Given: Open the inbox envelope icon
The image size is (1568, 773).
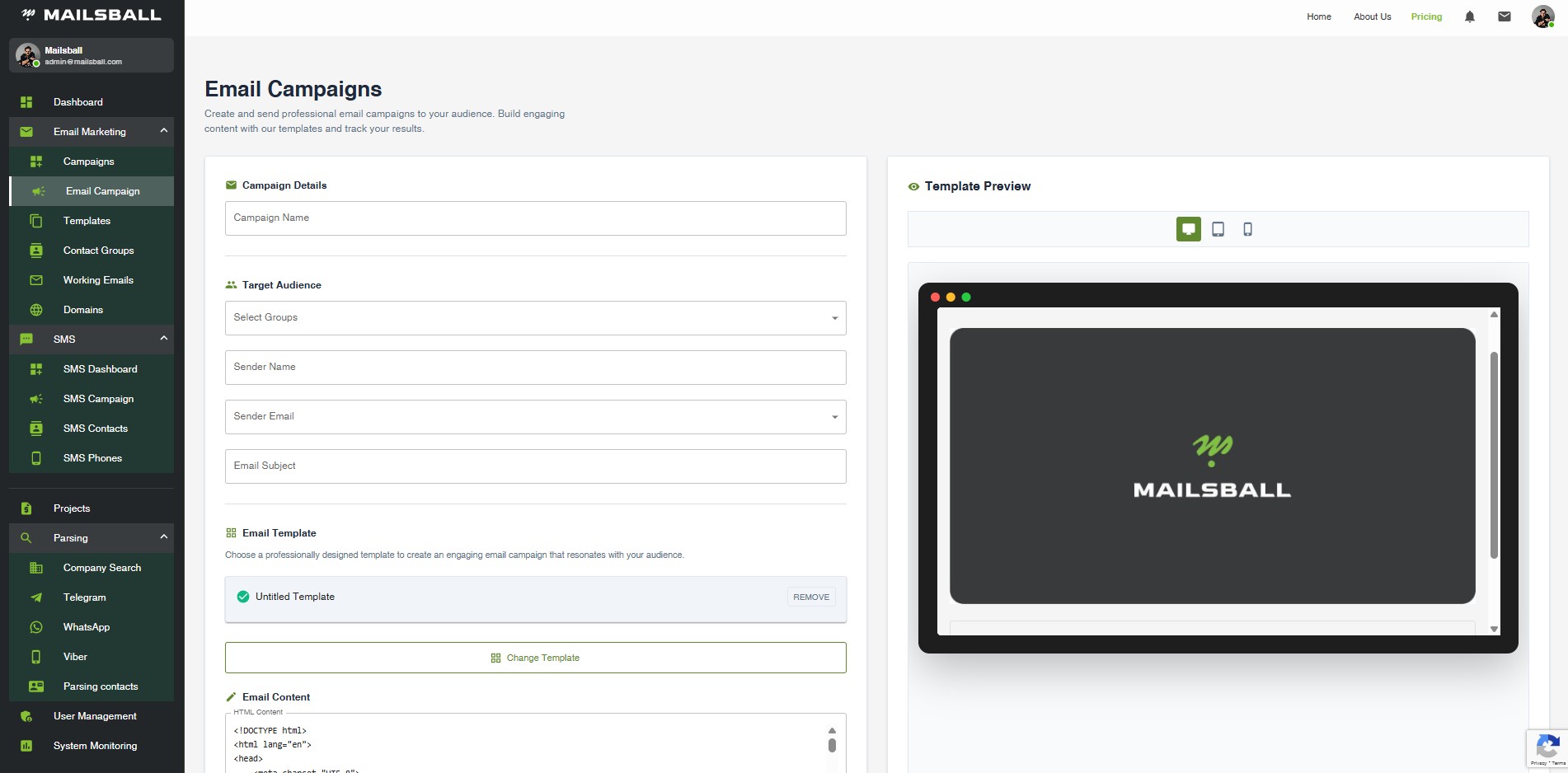Looking at the screenshot, I should (x=1505, y=16).
